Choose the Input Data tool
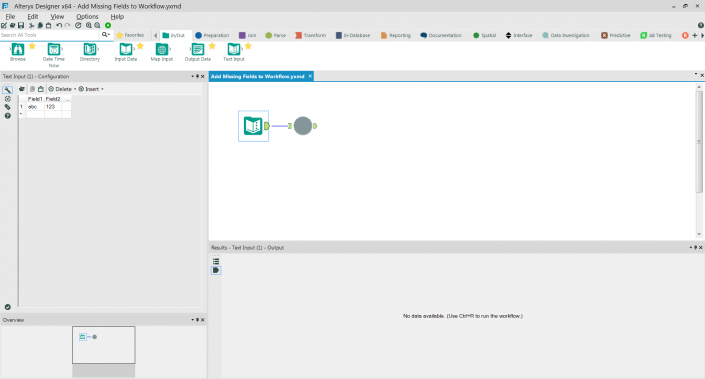Viewport: 705px width, 379px height. click(x=126, y=49)
